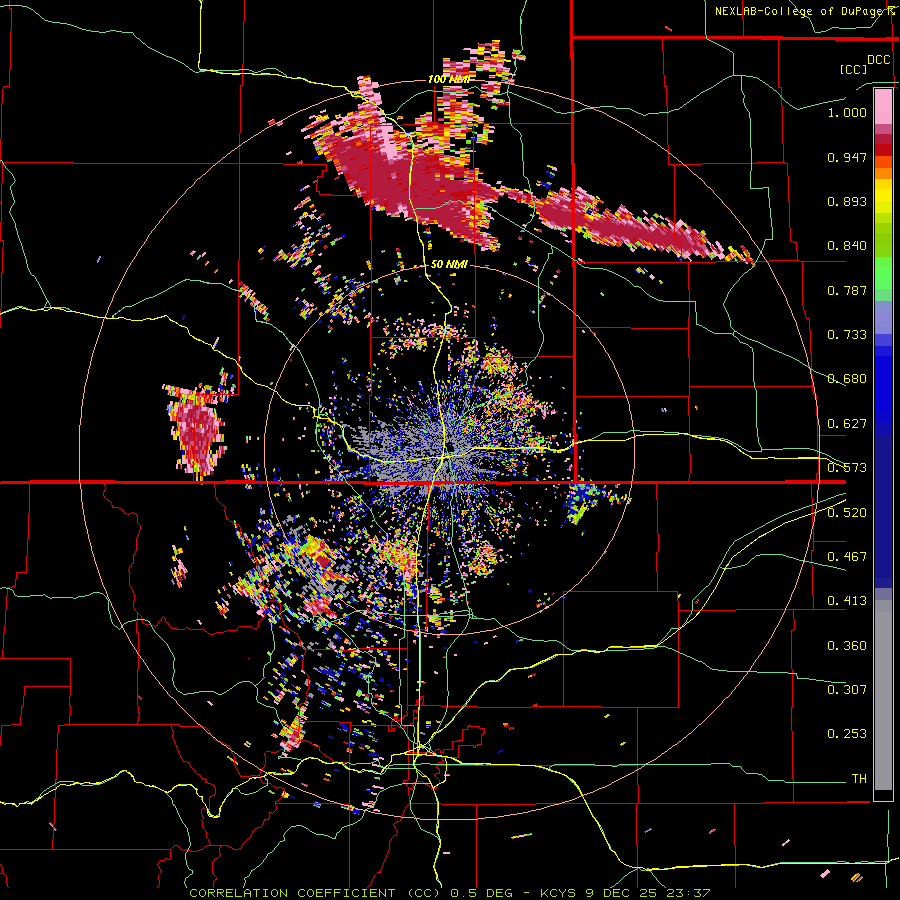Select the 0.627 legend value
900x900 pixels.
[847, 424]
